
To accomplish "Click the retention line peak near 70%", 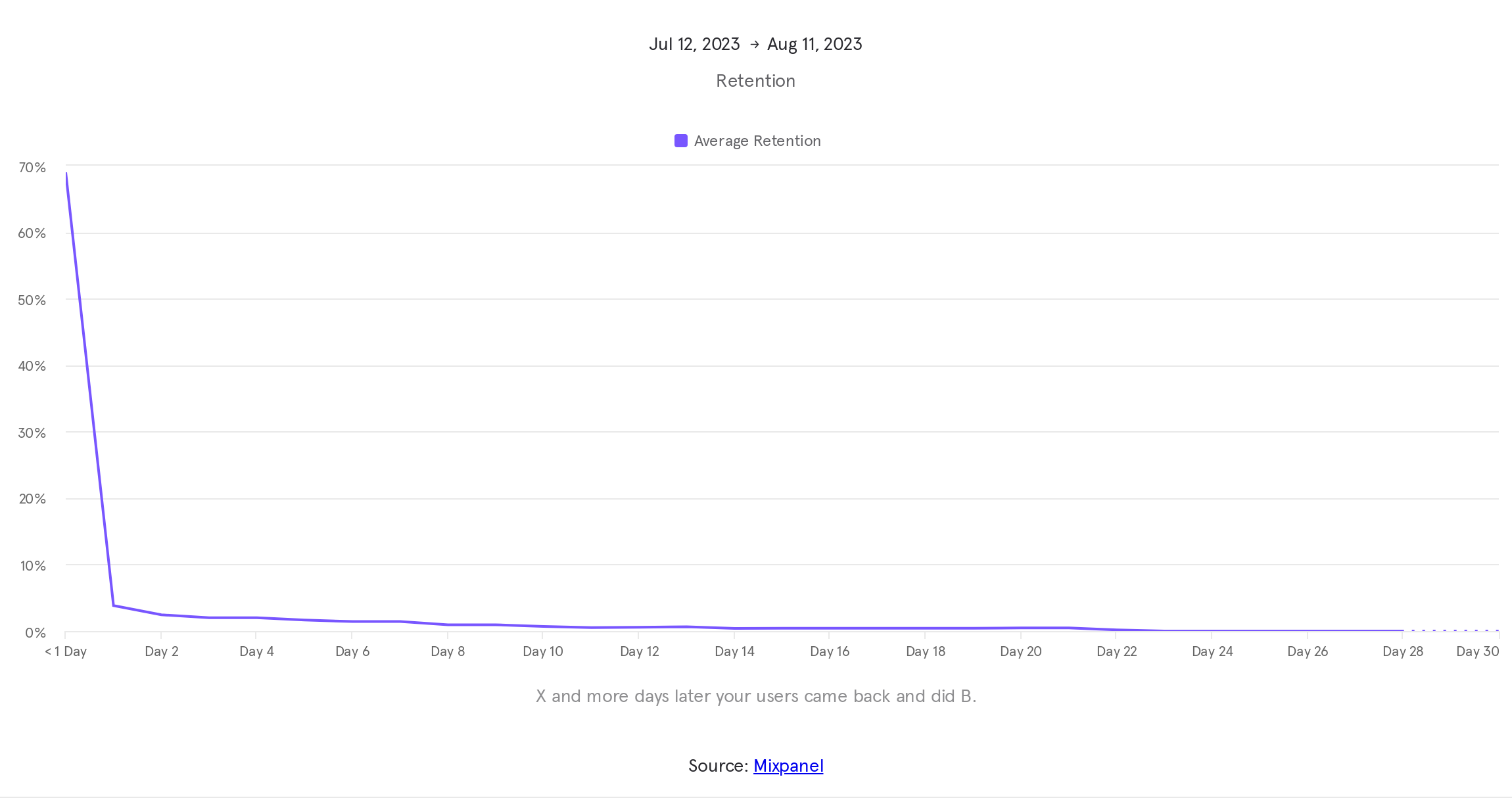I will [66, 175].
